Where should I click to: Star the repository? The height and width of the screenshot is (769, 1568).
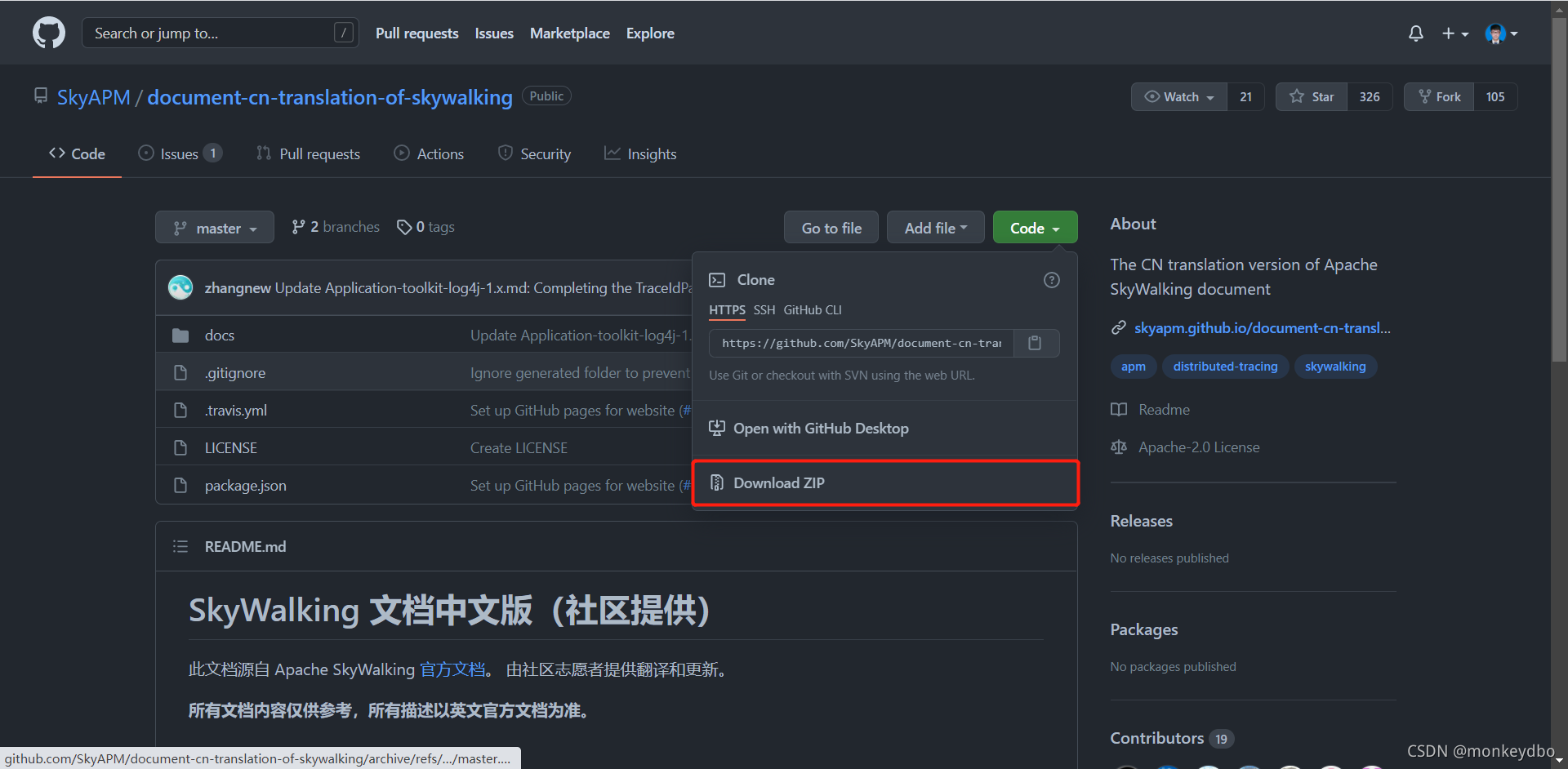tap(1312, 96)
